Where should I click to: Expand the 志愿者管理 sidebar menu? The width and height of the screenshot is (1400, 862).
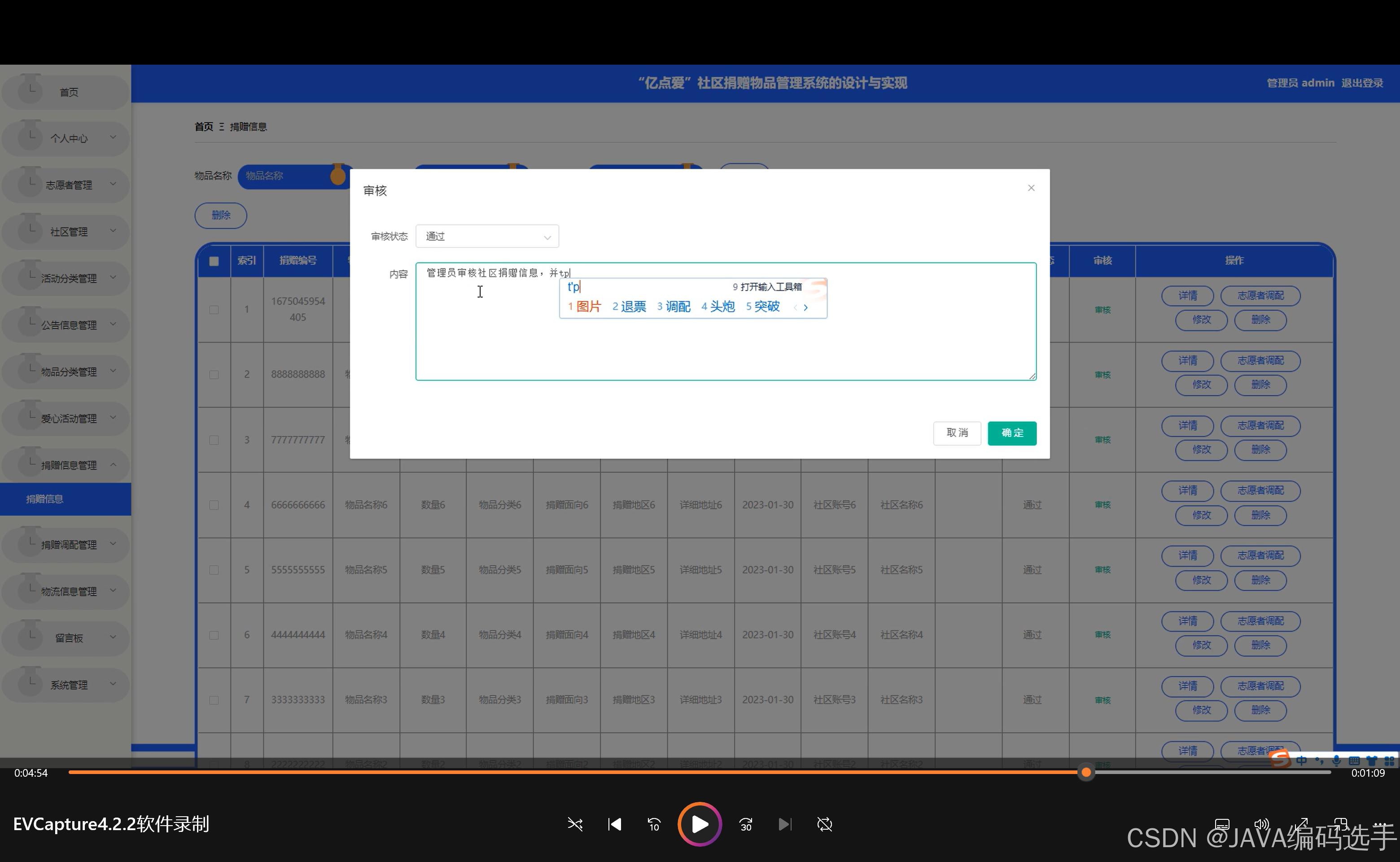tap(66, 185)
